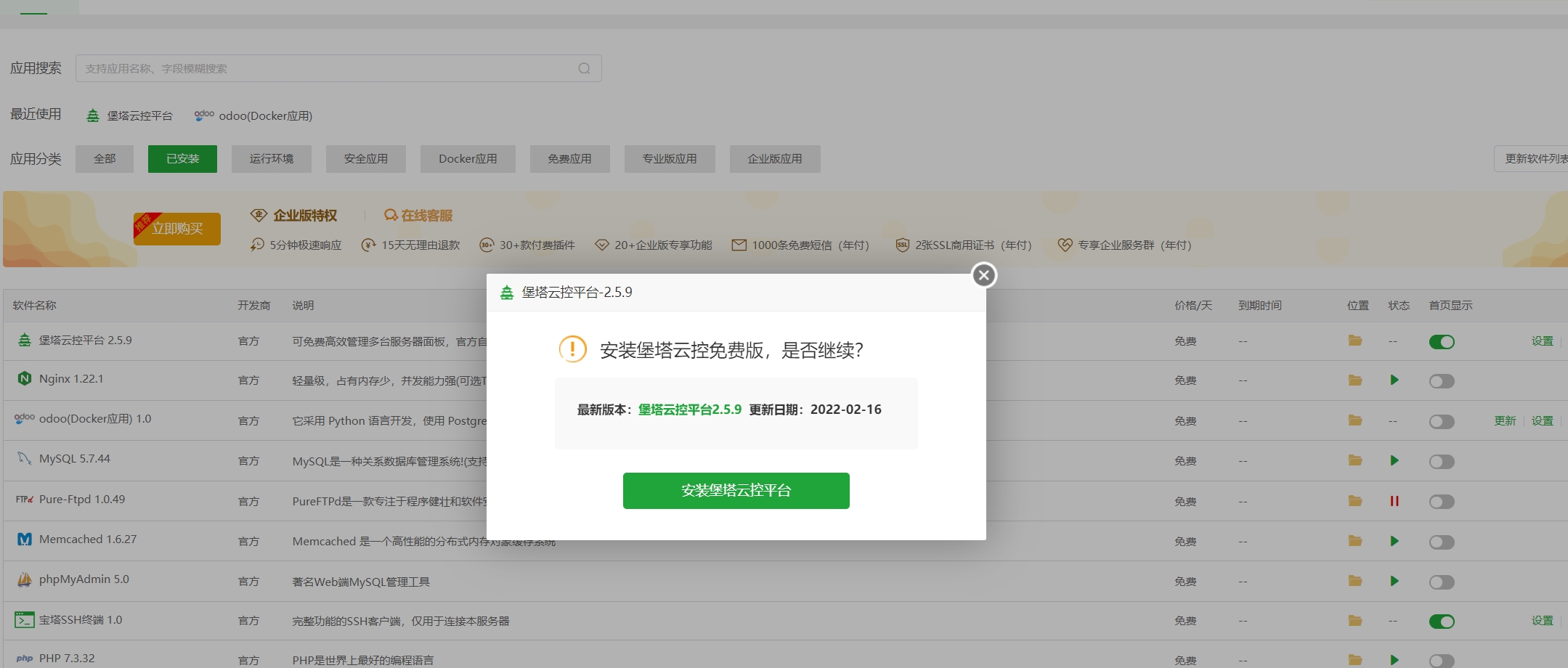Click the 宝塔SSH终端 terminal icon
The width and height of the screenshot is (1568, 668).
click(x=24, y=620)
